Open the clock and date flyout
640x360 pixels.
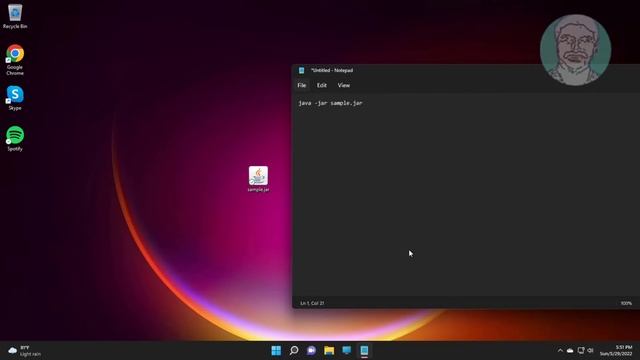pos(616,351)
